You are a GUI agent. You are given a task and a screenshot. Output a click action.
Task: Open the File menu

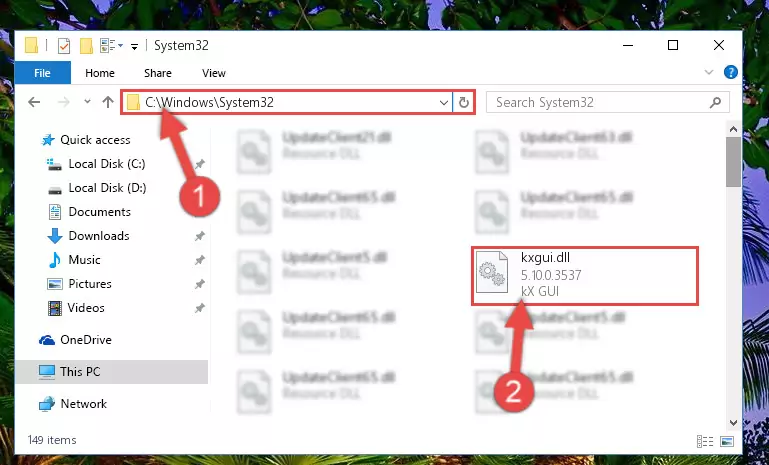coord(42,73)
